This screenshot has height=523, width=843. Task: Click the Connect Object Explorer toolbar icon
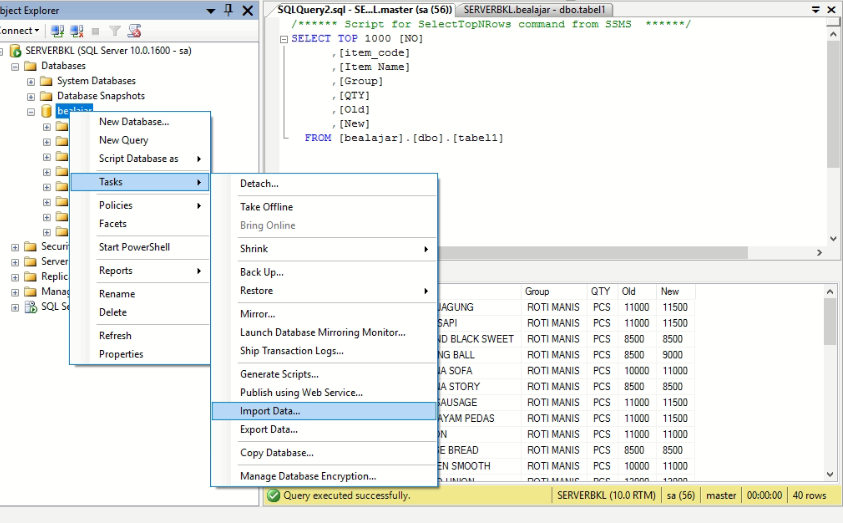[x=57, y=31]
